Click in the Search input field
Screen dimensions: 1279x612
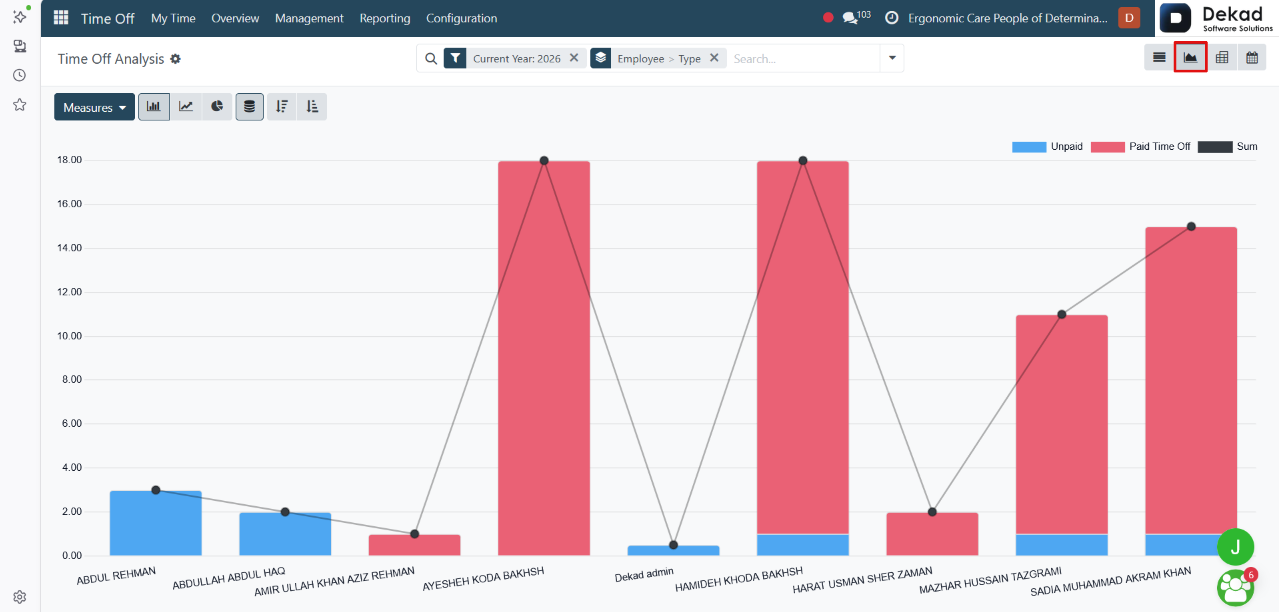(803, 58)
